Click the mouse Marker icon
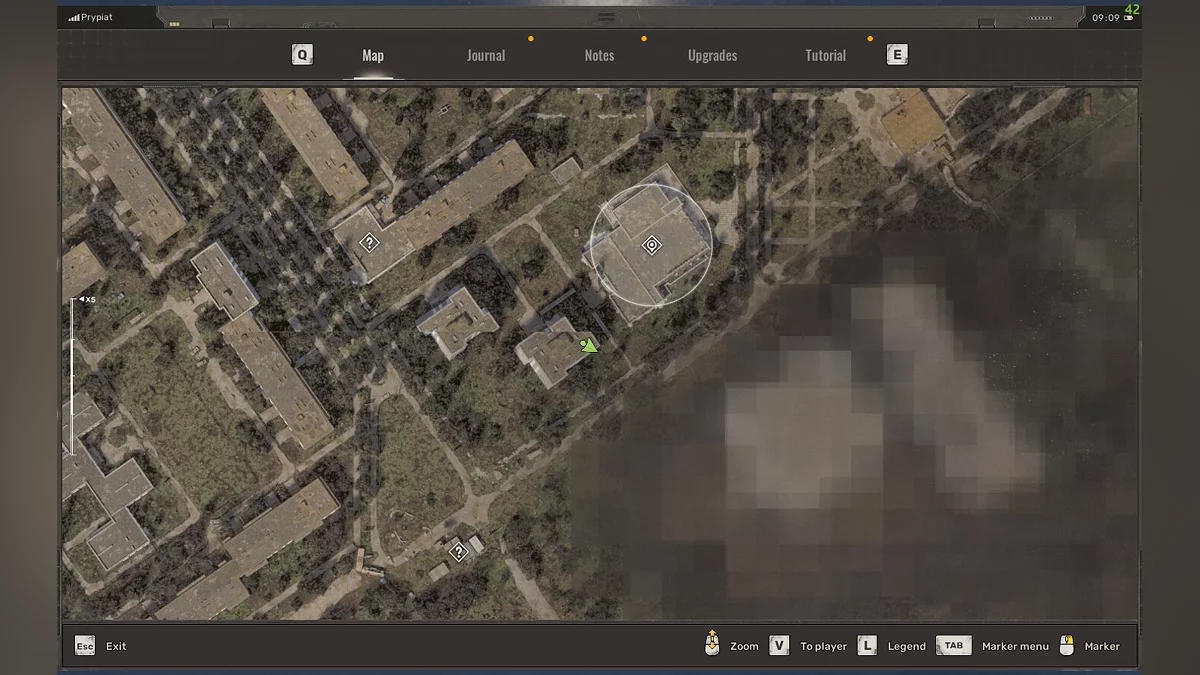 point(1067,646)
